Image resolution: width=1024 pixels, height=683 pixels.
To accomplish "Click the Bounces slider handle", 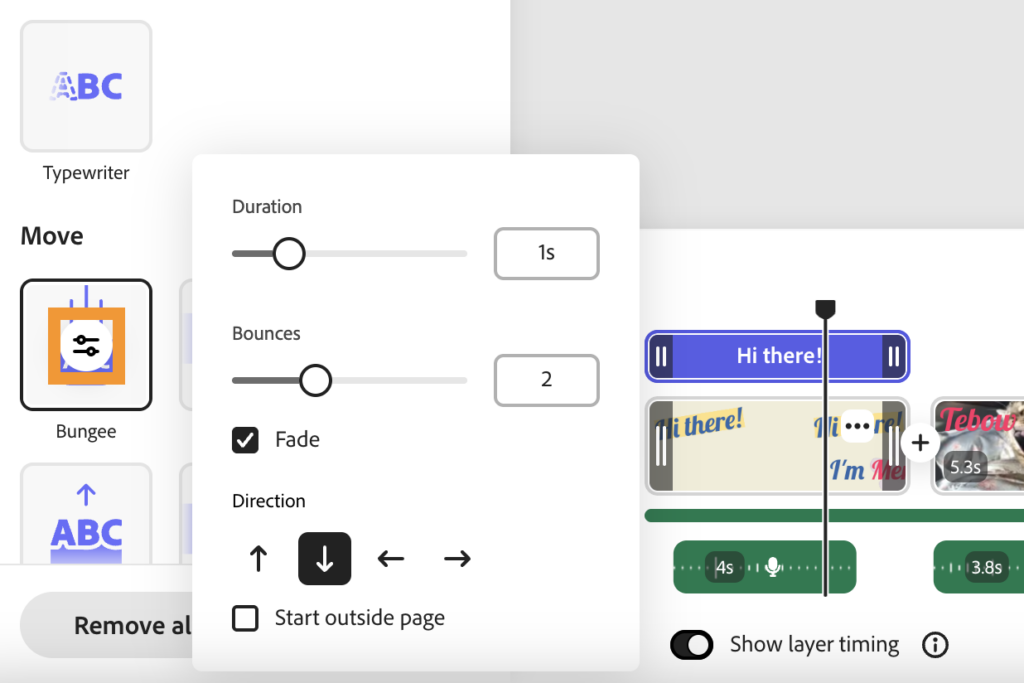I will click(316, 380).
